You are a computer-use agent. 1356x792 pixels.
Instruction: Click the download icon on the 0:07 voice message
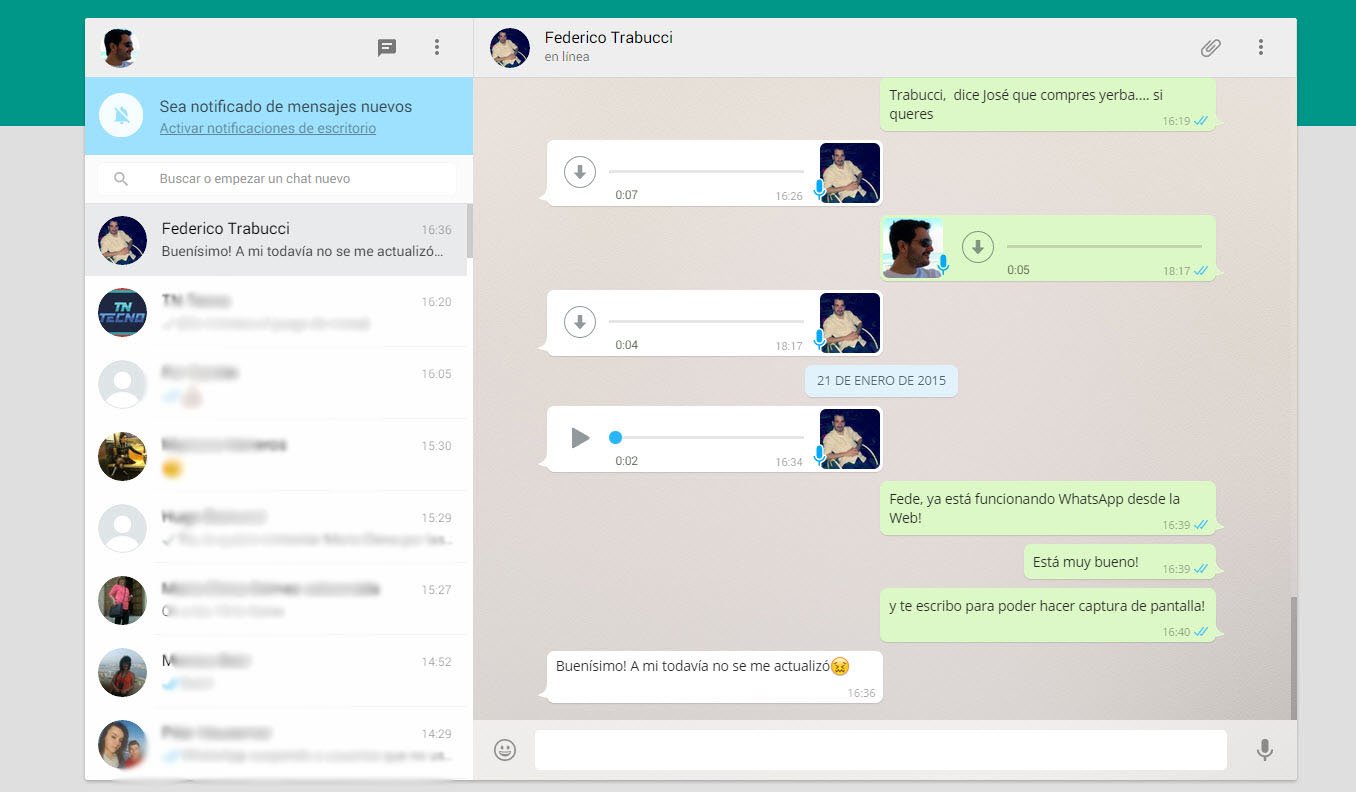(580, 171)
